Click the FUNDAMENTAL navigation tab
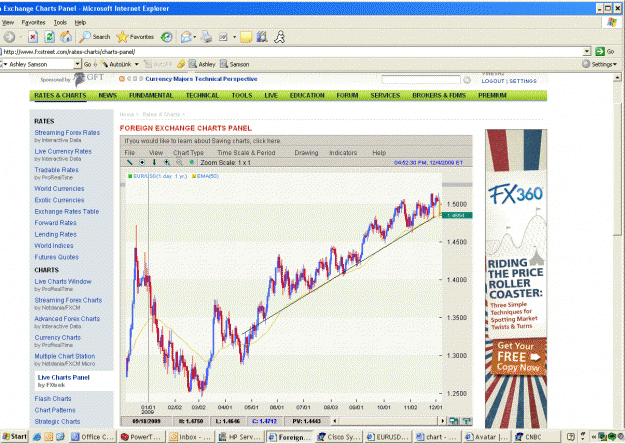 [x=151, y=95]
